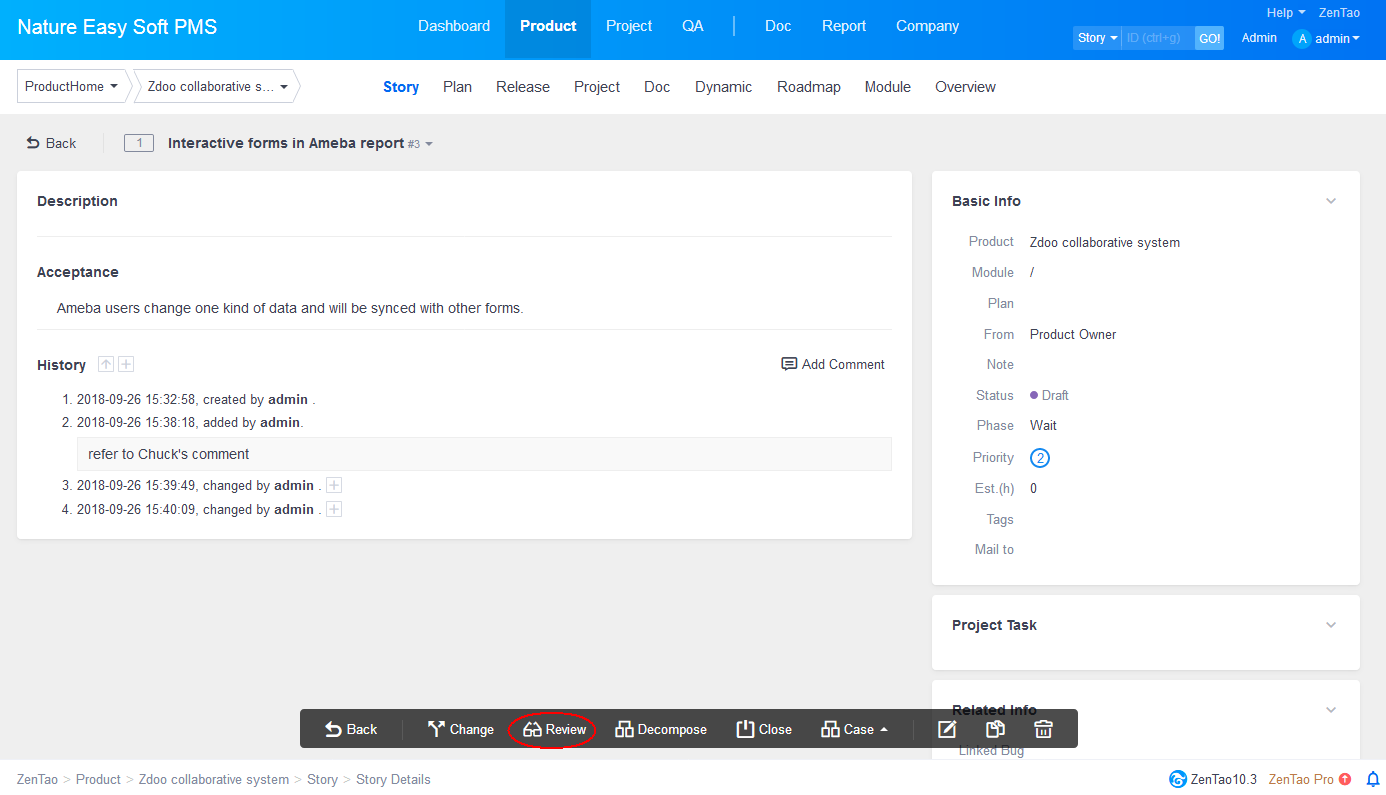Viewport: 1386px width, 795px height.
Task: Expand all history details with plus icon
Action: point(126,365)
